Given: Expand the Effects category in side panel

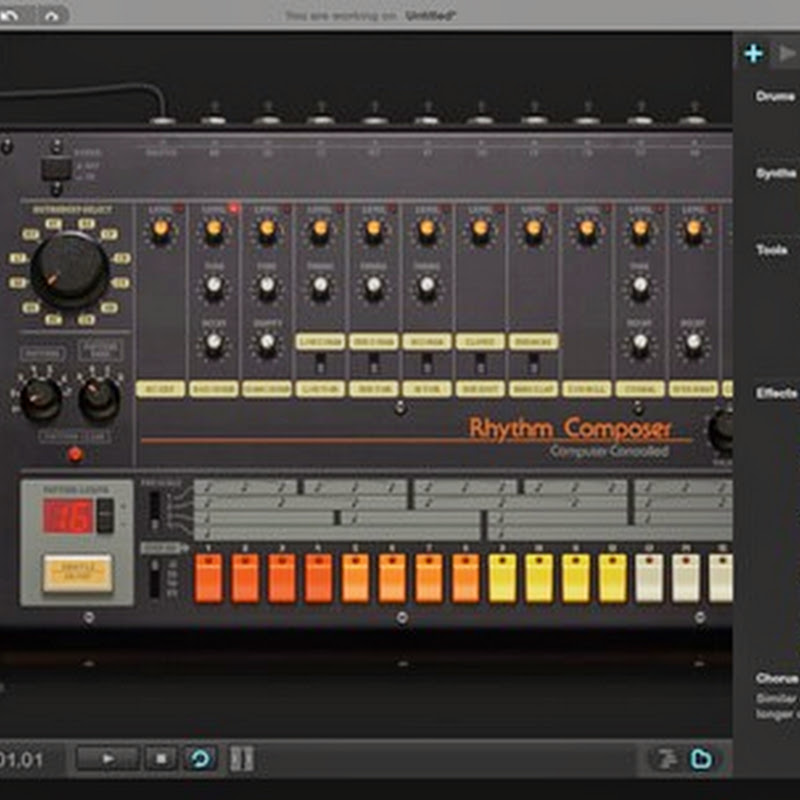Looking at the screenshot, I should (776, 393).
